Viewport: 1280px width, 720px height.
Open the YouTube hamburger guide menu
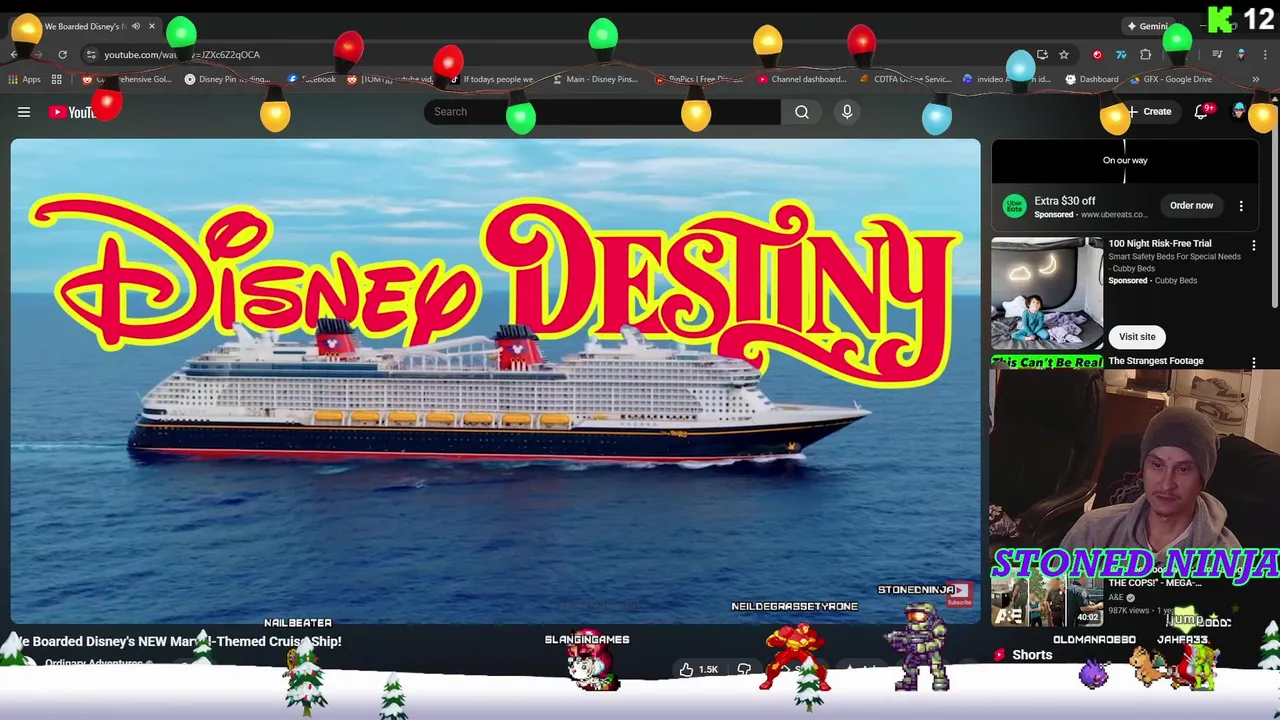(24, 112)
